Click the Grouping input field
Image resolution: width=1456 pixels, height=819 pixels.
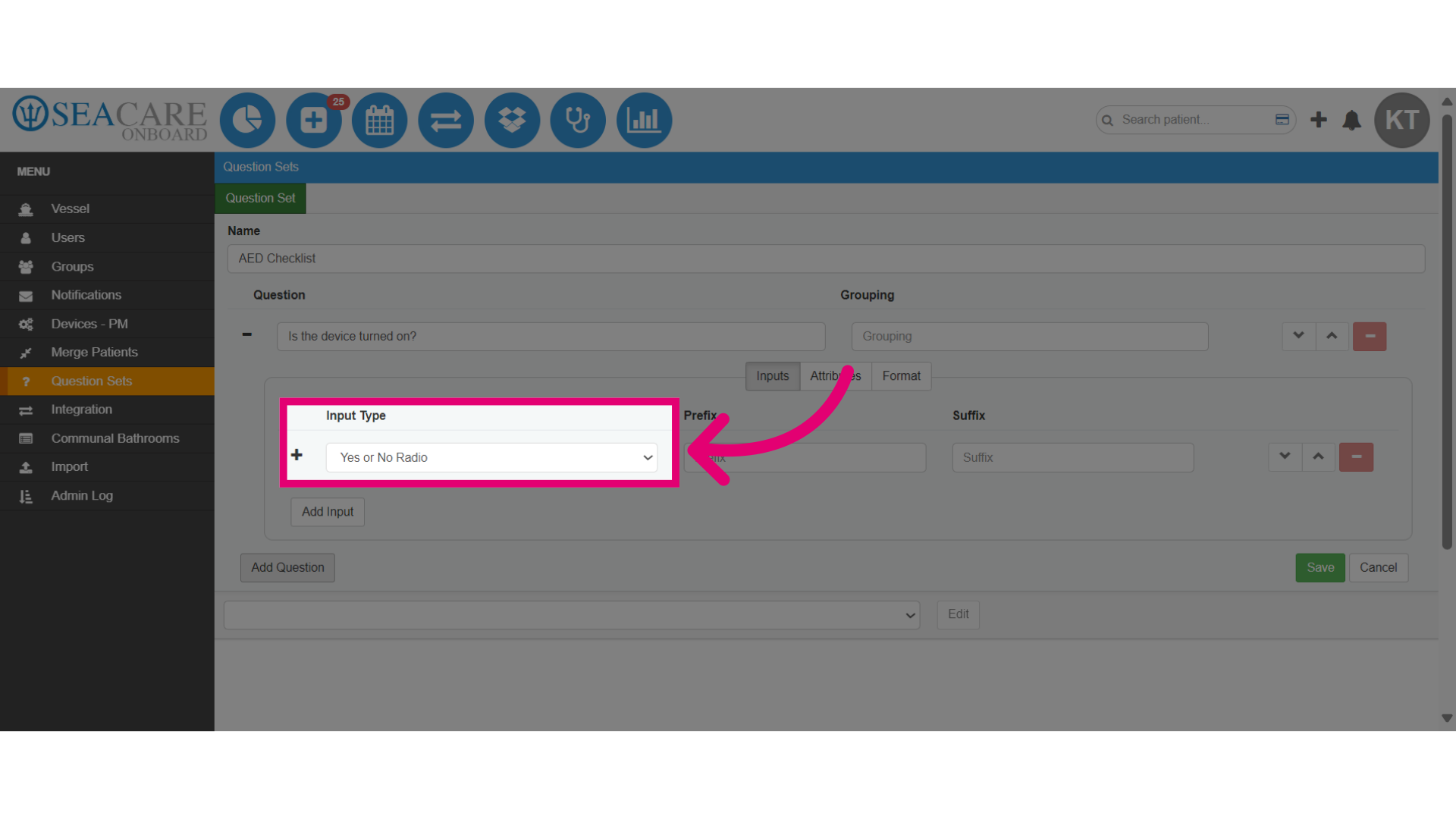pos(1030,337)
